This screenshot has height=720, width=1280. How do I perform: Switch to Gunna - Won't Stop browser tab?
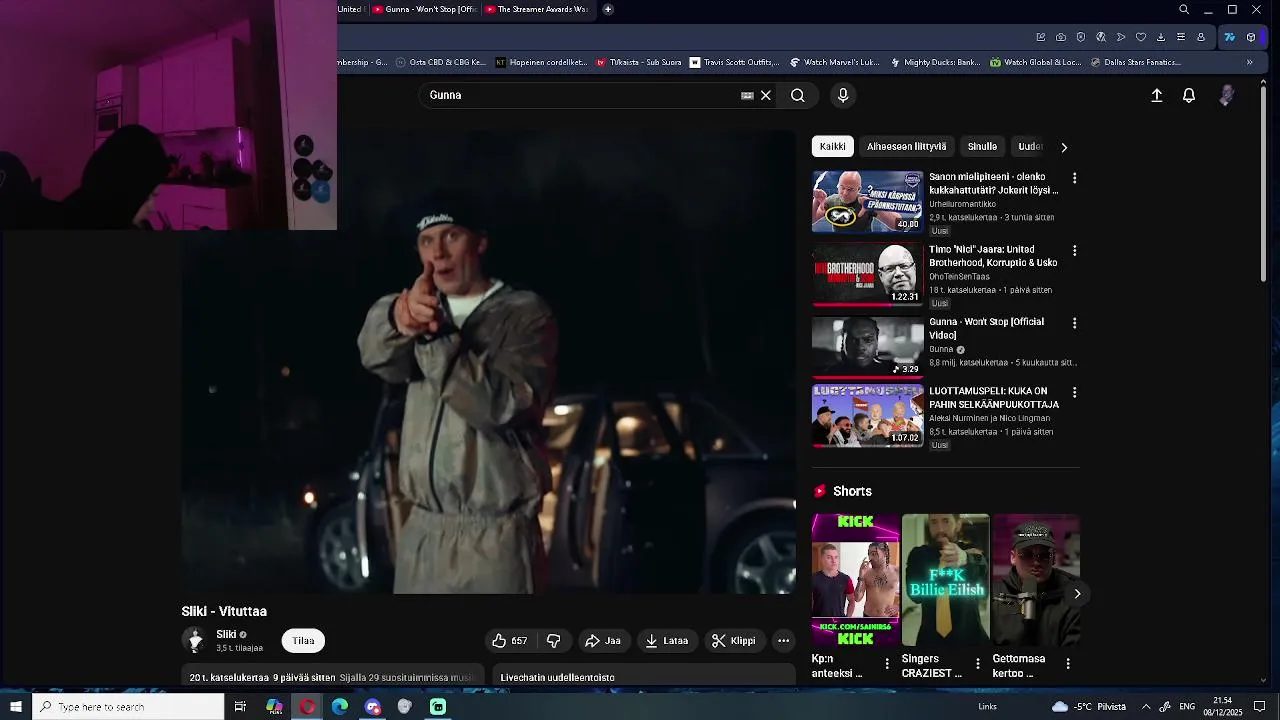point(423,9)
